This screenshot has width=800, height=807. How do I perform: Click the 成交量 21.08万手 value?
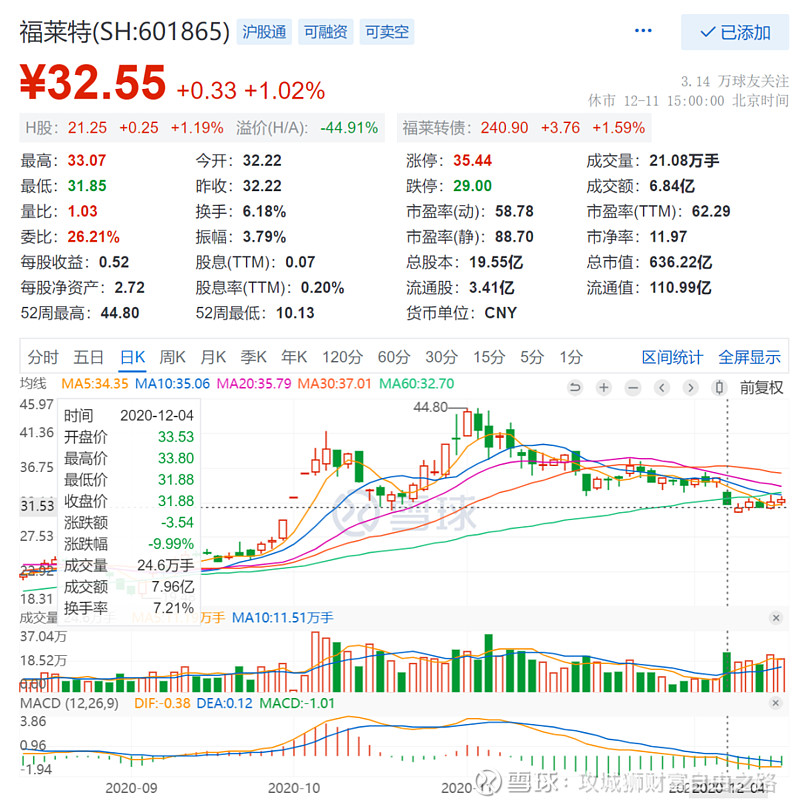(x=684, y=161)
